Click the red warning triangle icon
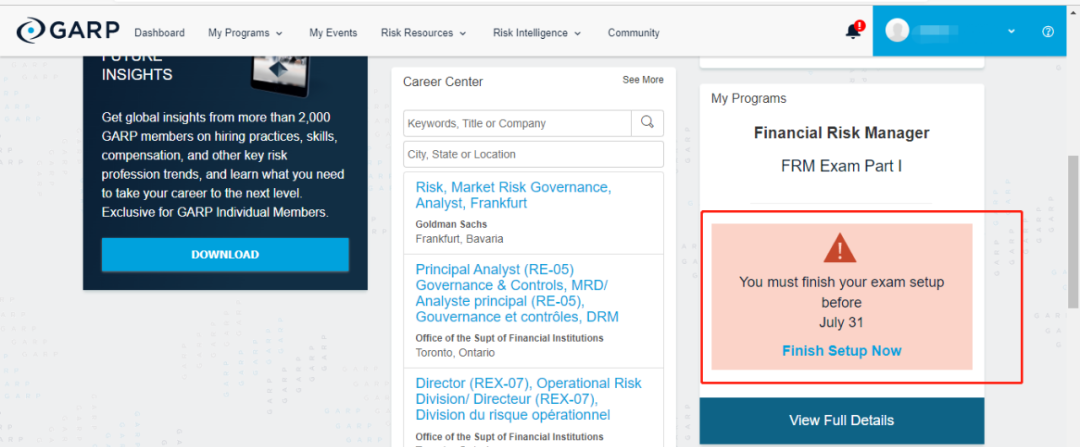Image resolution: width=1080 pixels, height=447 pixels. [x=840, y=249]
